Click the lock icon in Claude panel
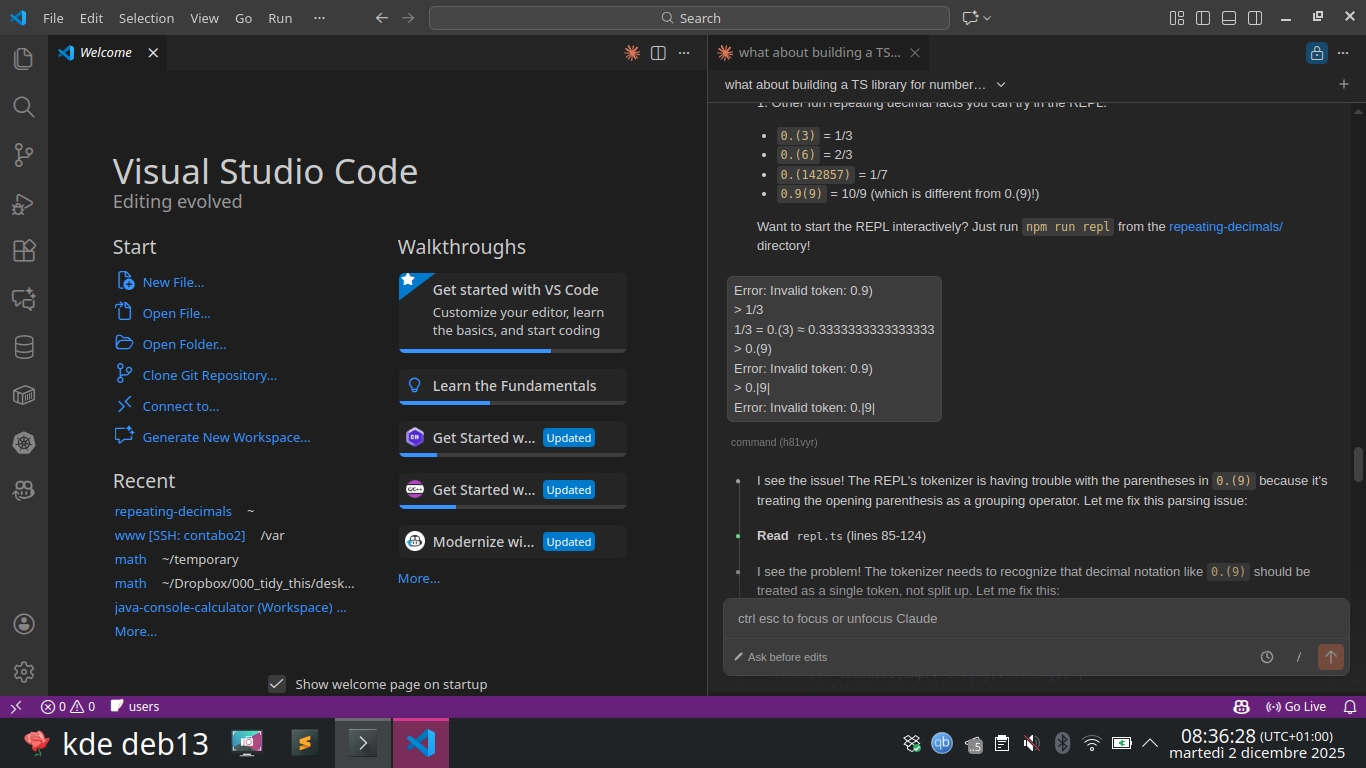 (1317, 53)
